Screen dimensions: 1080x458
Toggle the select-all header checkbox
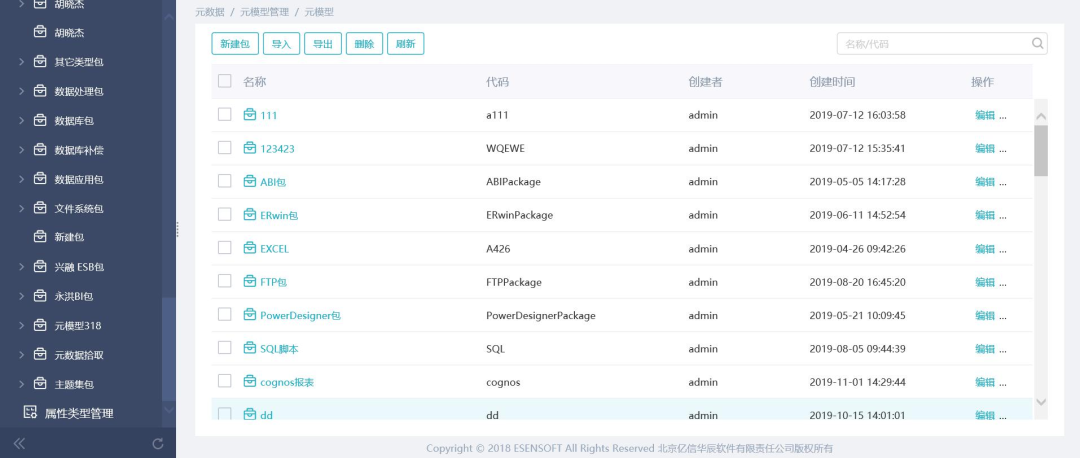224,81
